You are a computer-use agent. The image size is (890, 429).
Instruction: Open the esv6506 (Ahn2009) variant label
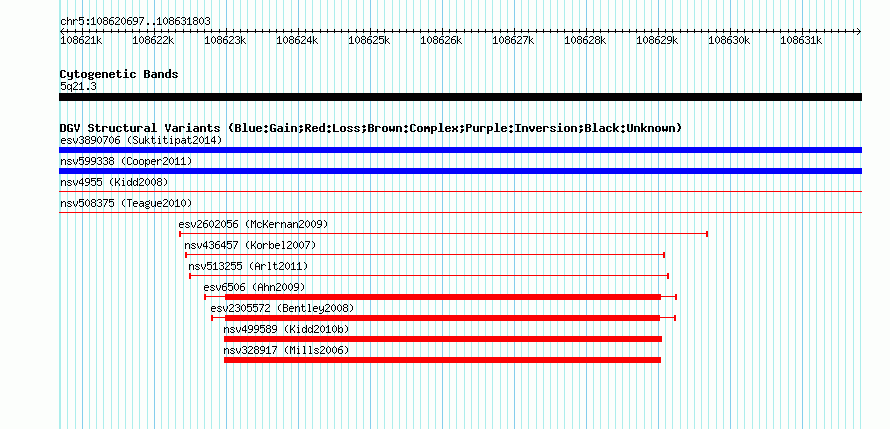tap(254, 287)
